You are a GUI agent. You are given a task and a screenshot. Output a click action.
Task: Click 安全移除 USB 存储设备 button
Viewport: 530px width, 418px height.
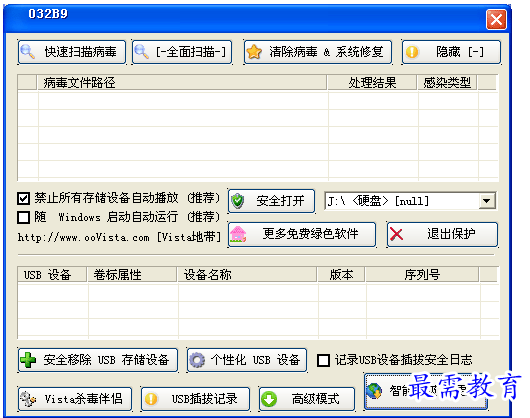pos(98,360)
